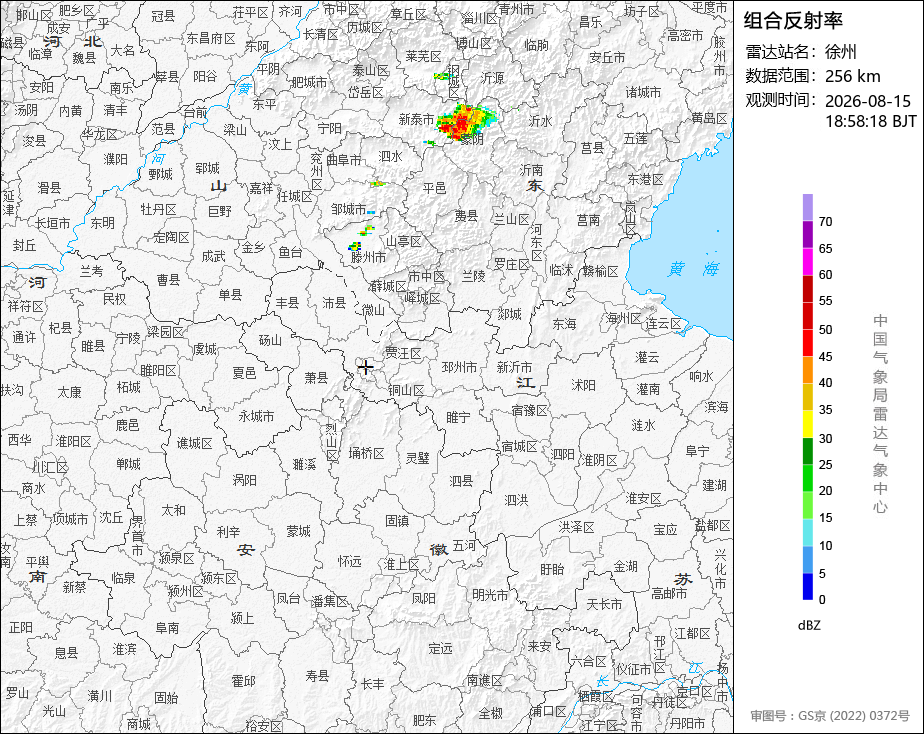Click the 审图号 GS京 (2022) 0372号 text
The width and height of the screenshot is (924, 734).
(830, 716)
